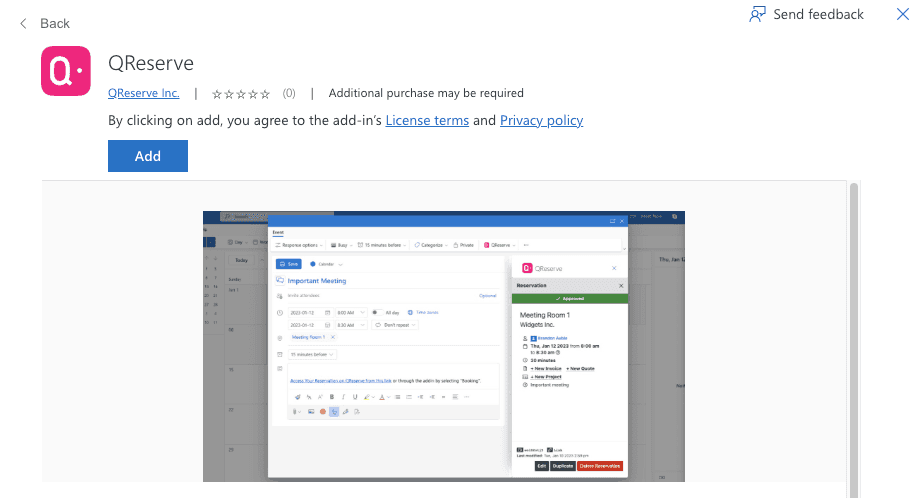Click the Bold icon in the preview editor

pyautogui.click(x=332, y=397)
